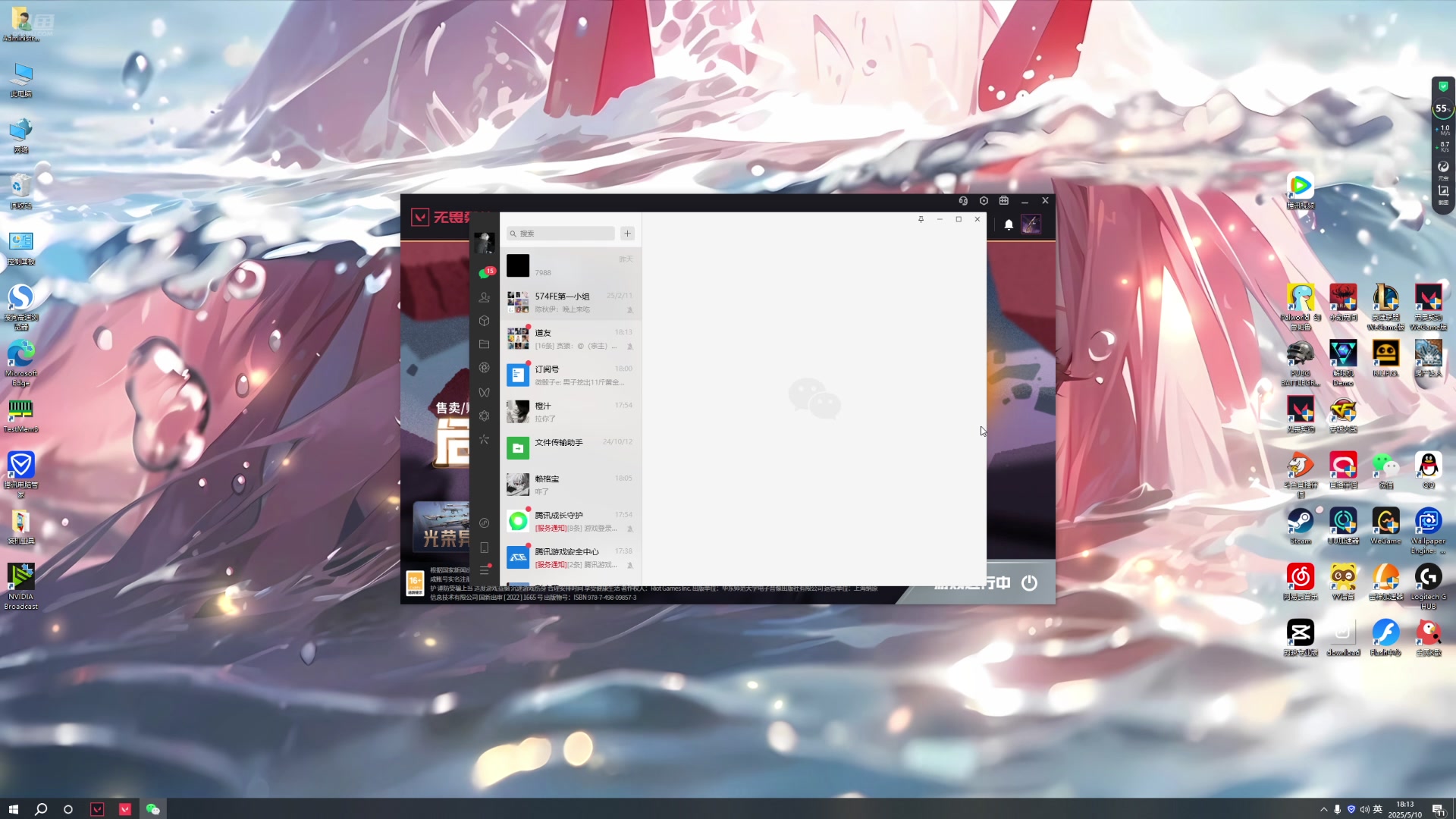The height and width of the screenshot is (819, 1456).
Task: Click the 16+ age rating badge
Action: click(415, 582)
